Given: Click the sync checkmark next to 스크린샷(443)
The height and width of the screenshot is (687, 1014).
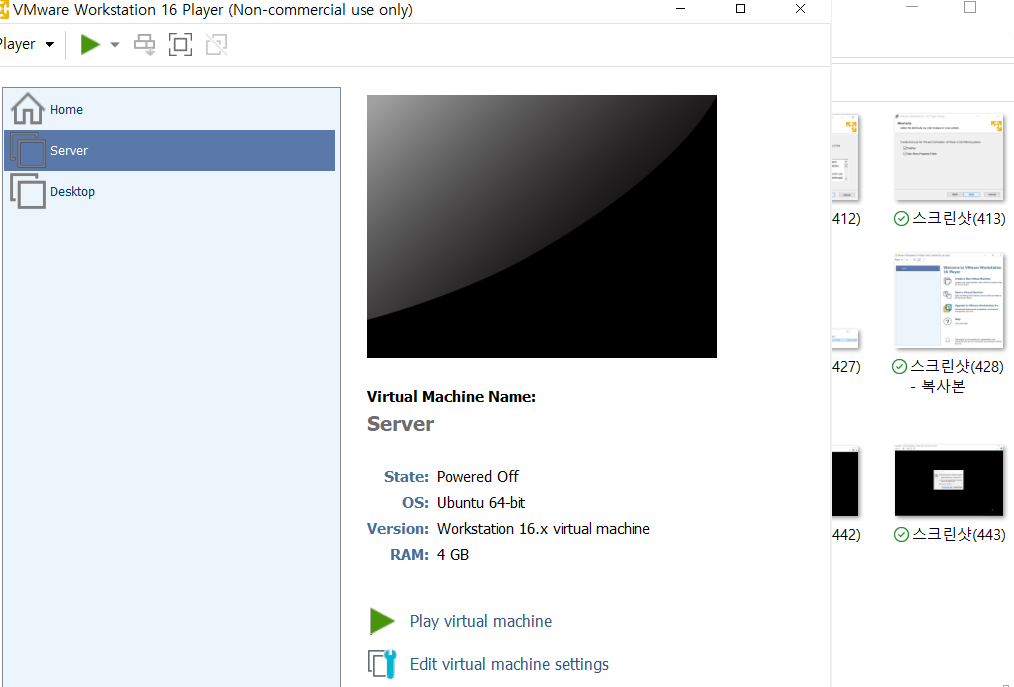Looking at the screenshot, I should [x=901, y=535].
